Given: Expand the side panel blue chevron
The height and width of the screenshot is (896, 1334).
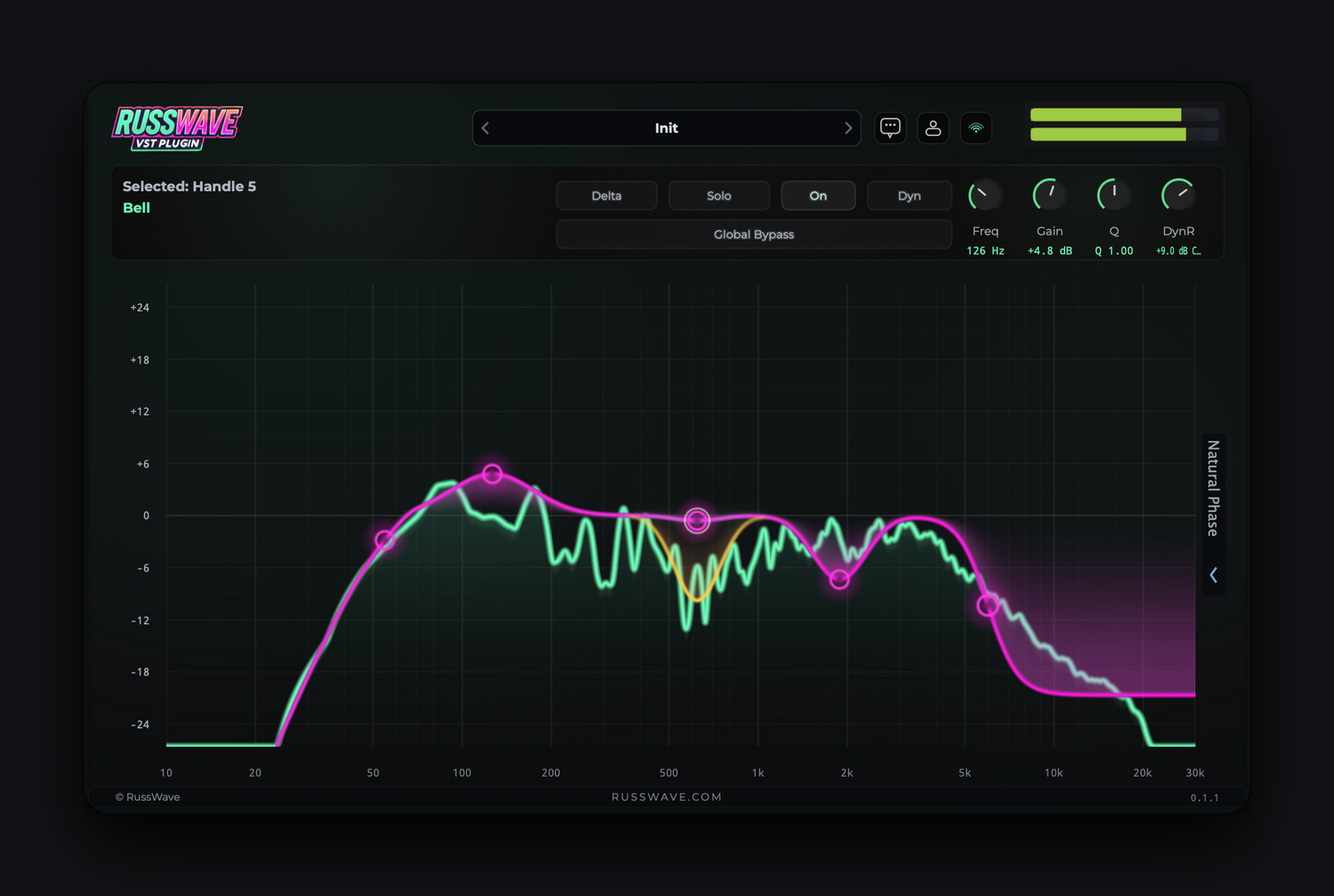Looking at the screenshot, I should (x=1213, y=575).
